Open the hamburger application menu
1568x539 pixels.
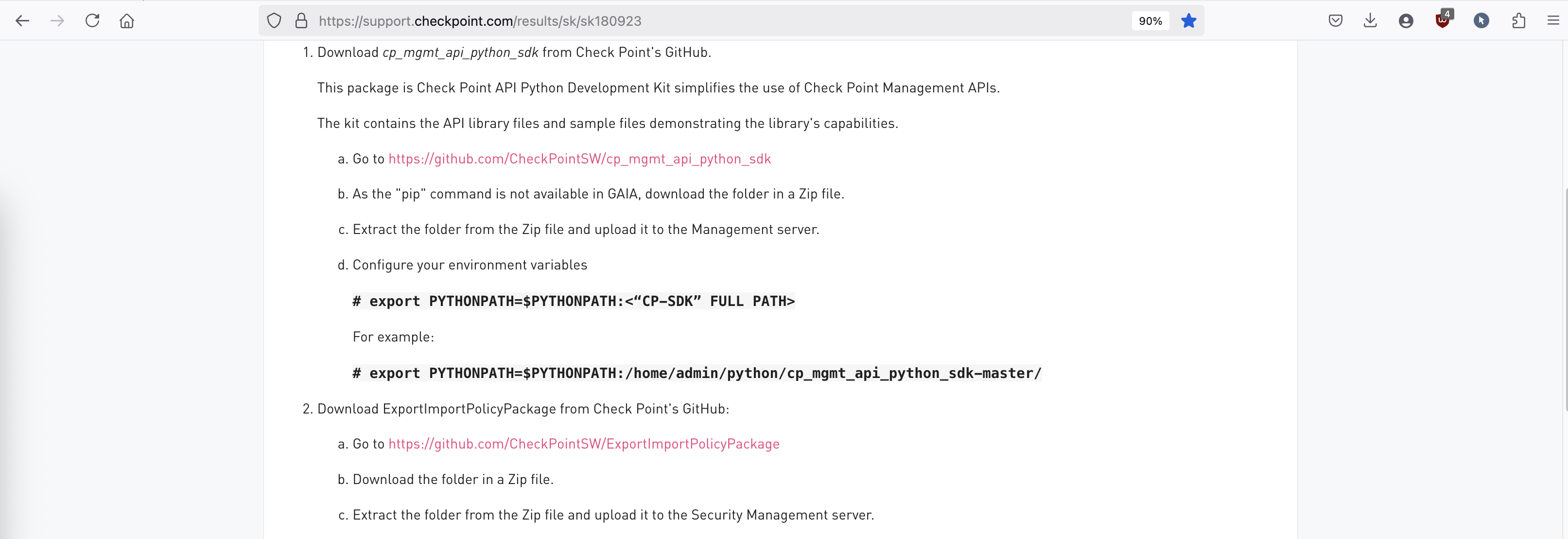1553,21
